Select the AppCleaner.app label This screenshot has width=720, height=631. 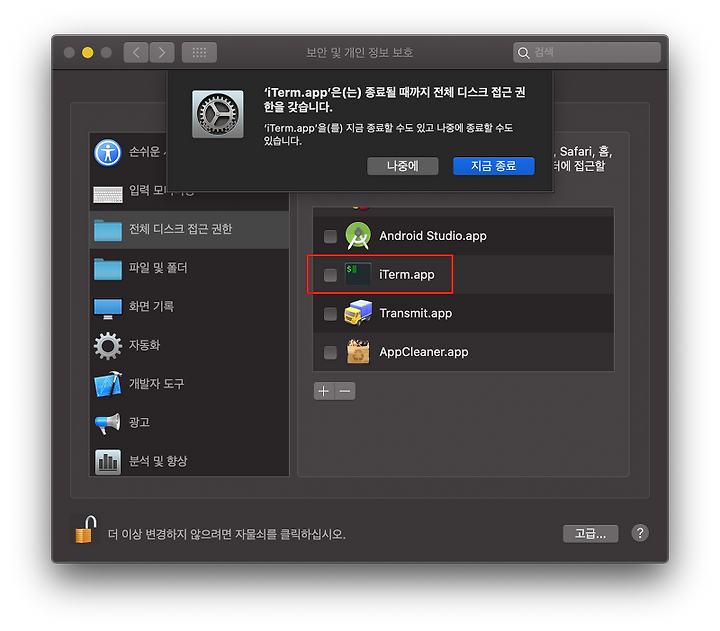coord(423,352)
